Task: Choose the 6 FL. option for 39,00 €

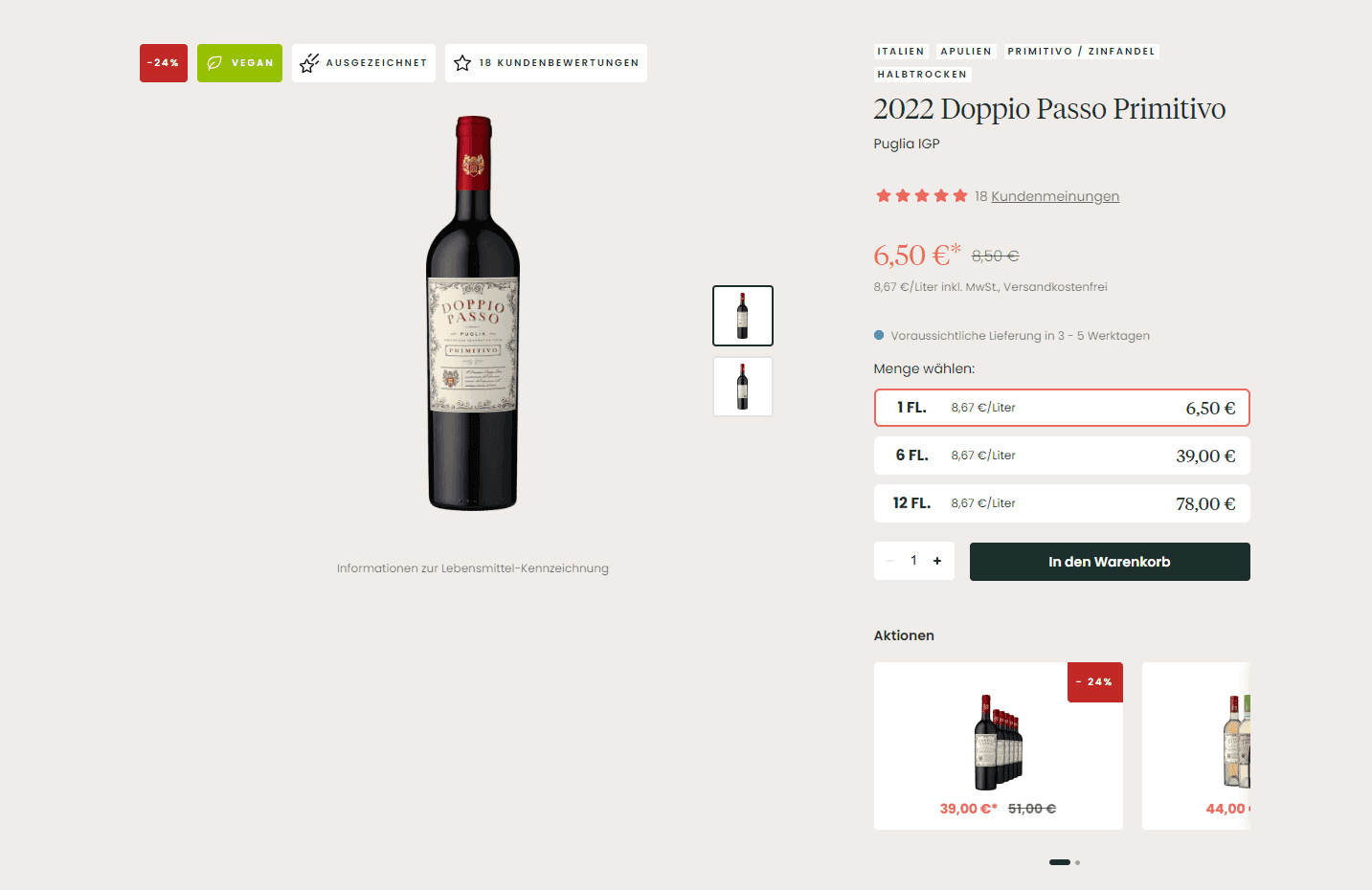Action: (x=1062, y=456)
